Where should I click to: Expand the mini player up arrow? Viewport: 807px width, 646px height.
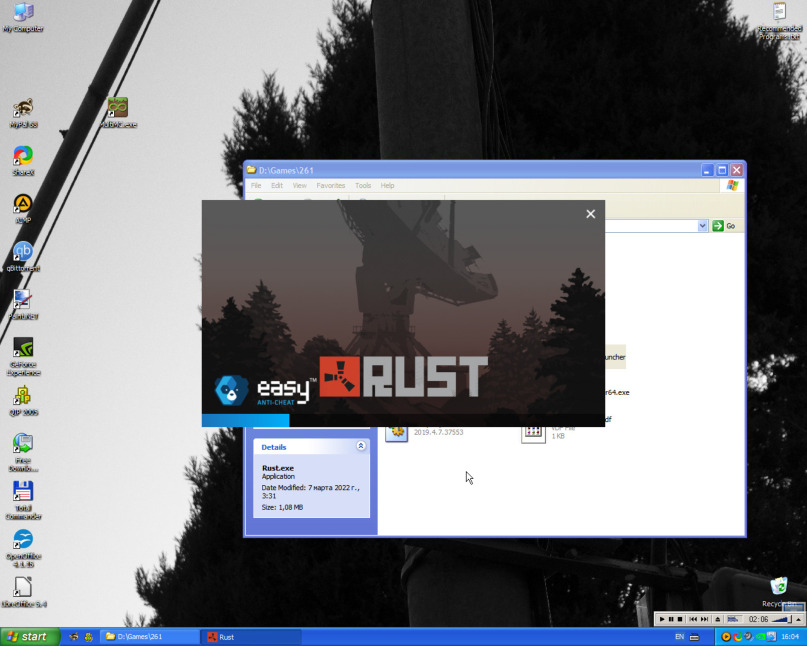coord(799,619)
